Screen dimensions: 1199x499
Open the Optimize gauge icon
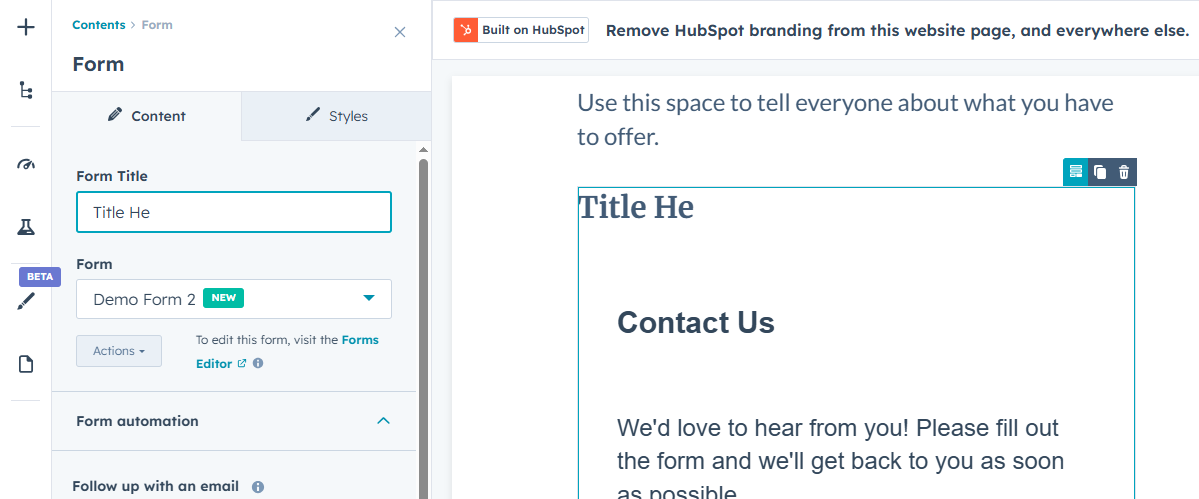click(26, 164)
